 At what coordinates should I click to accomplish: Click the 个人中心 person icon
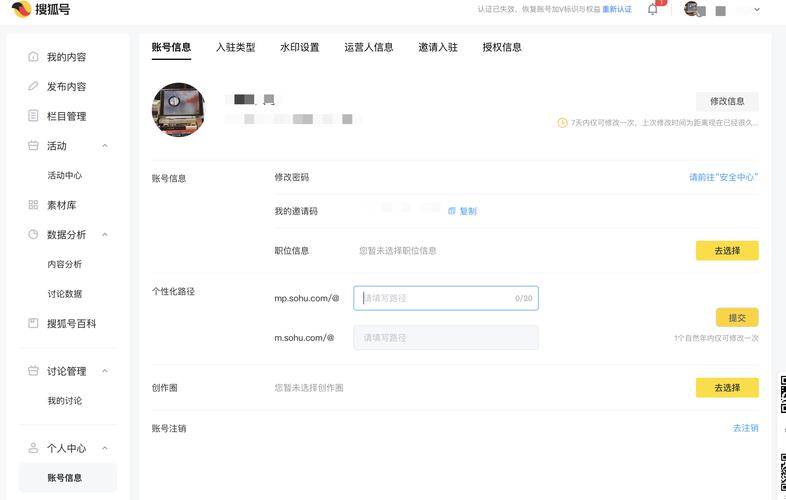coord(33,448)
